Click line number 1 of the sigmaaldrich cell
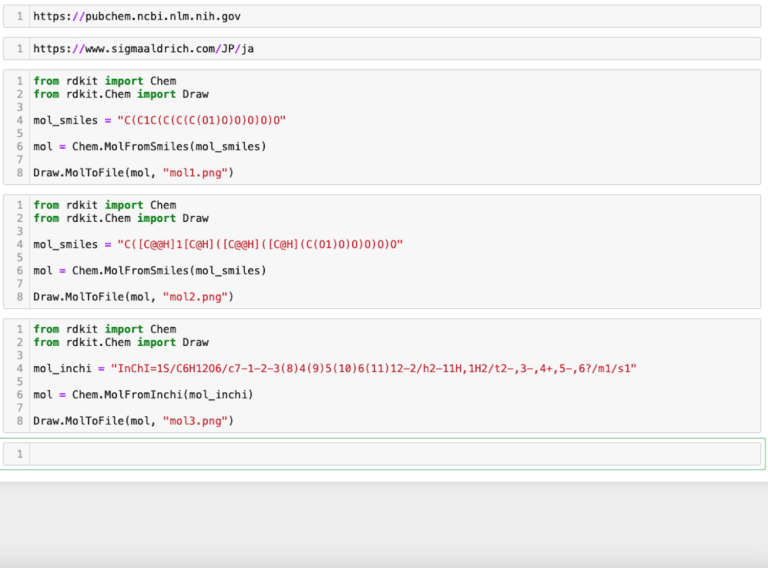 tap(19, 49)
